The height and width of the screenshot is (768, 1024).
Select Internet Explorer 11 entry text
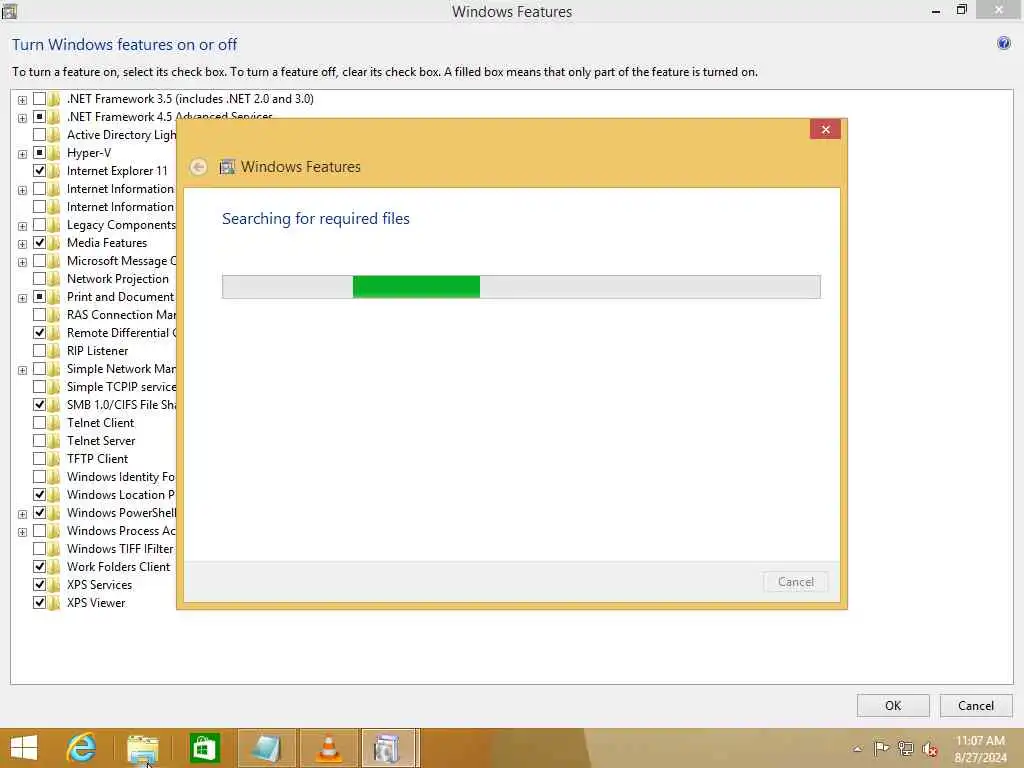[x=117, y=170]
